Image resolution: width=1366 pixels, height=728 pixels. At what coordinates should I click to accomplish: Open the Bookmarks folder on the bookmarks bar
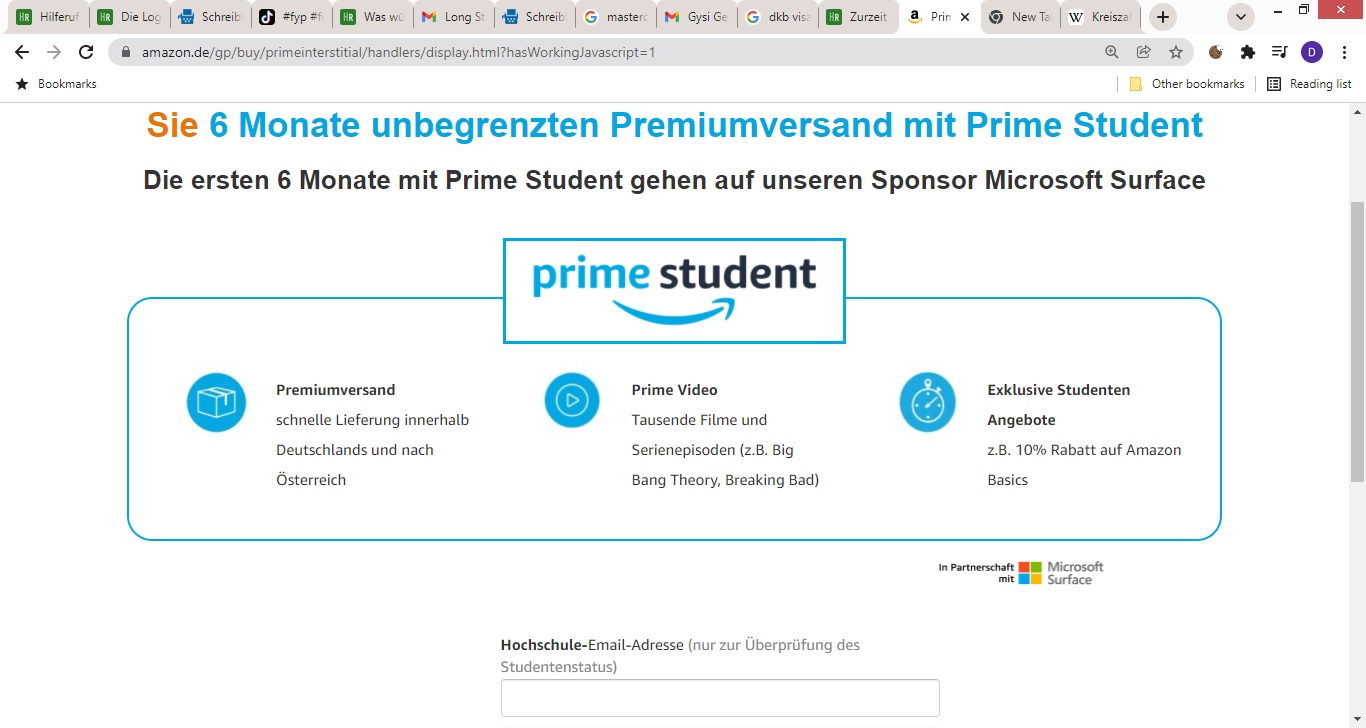coord(56,84)
